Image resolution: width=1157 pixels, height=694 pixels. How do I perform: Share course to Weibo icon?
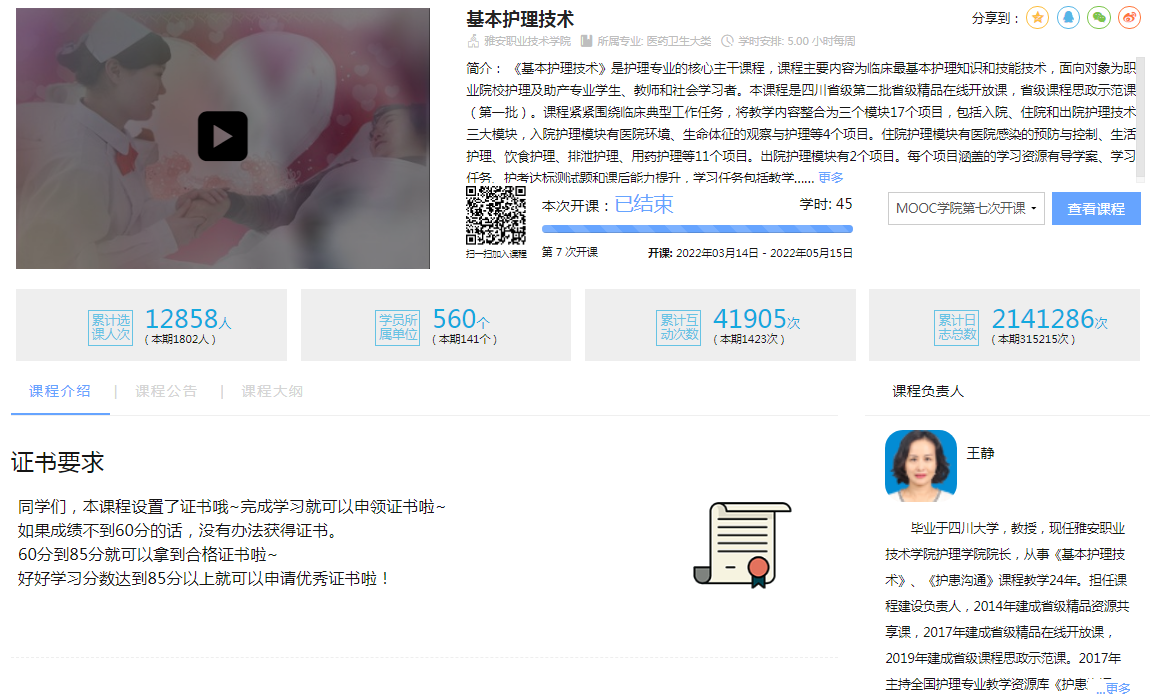[1128, 18]
